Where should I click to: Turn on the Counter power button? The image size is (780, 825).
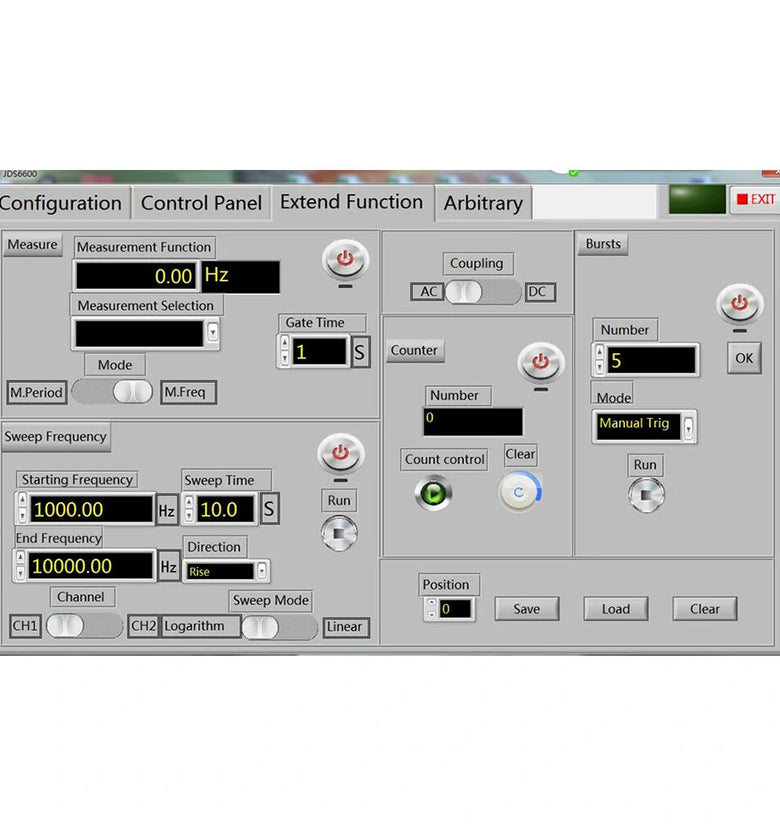tap(540, 361)
